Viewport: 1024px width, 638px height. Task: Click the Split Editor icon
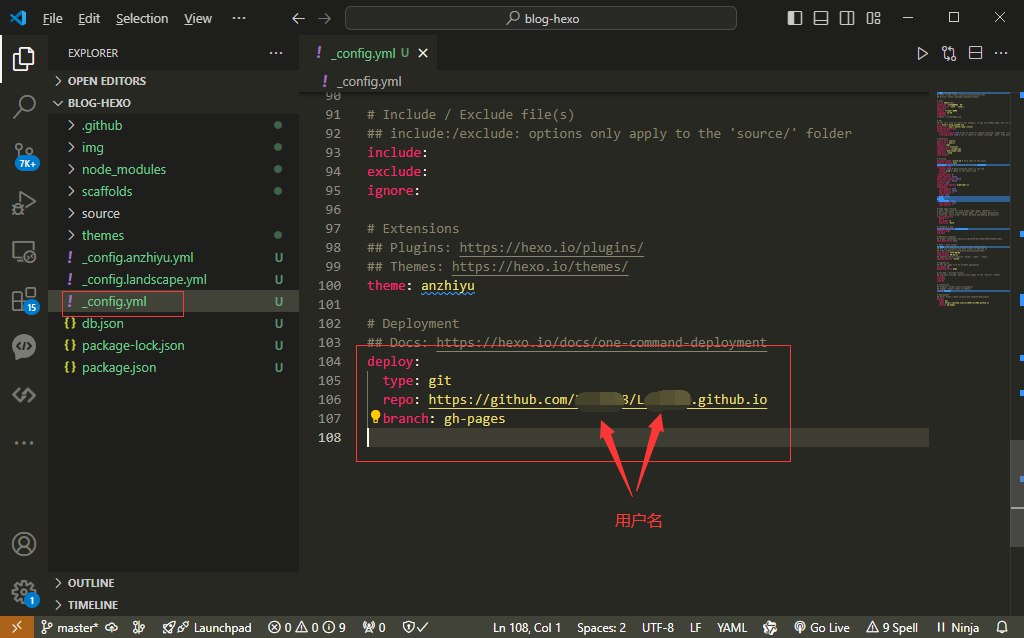975,53
